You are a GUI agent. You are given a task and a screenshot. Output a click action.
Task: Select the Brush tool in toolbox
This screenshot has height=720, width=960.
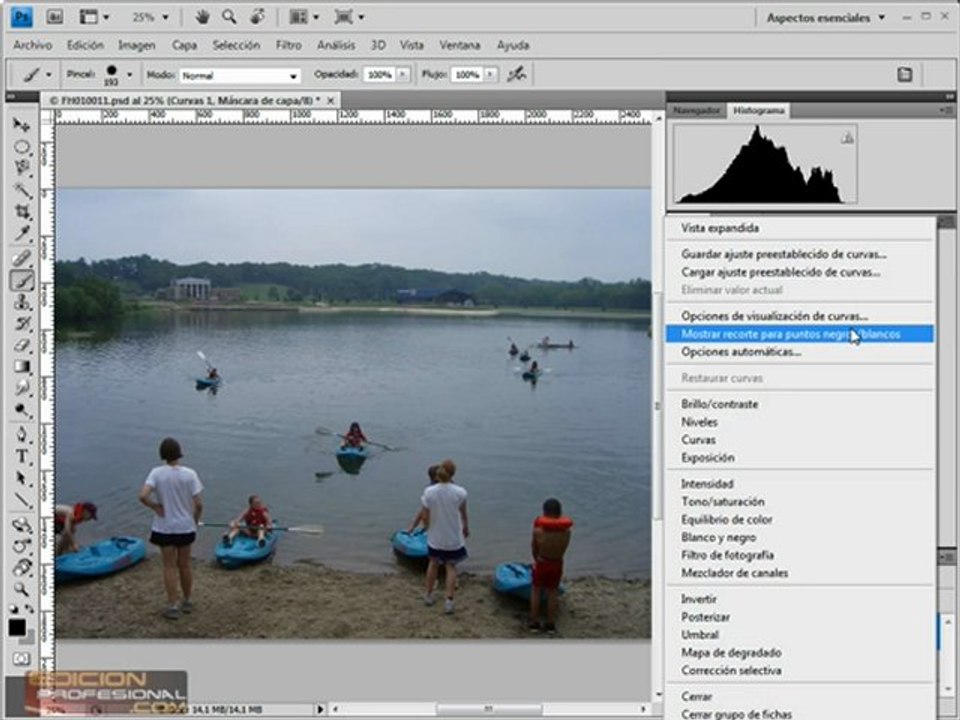tap(22, 281)
